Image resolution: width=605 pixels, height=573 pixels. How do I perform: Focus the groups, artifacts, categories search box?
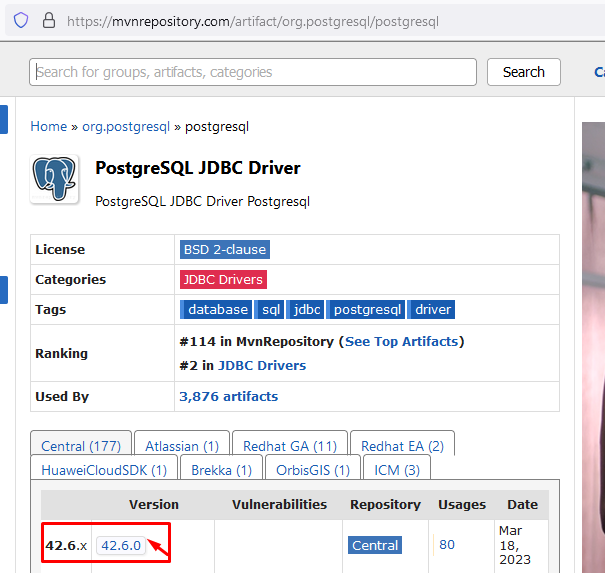tap(253, 72)
